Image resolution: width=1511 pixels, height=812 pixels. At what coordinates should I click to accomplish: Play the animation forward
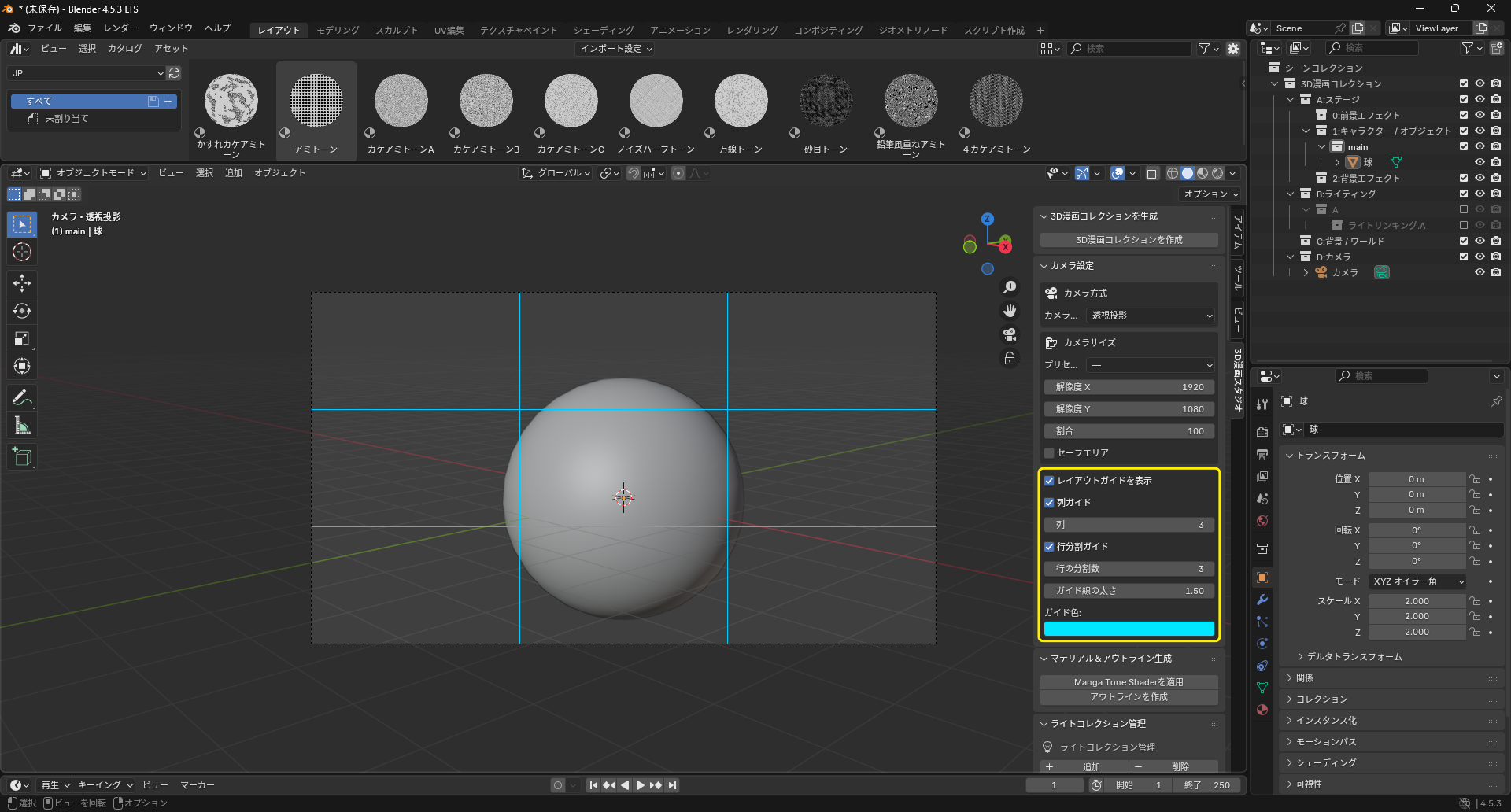point(640,785)
